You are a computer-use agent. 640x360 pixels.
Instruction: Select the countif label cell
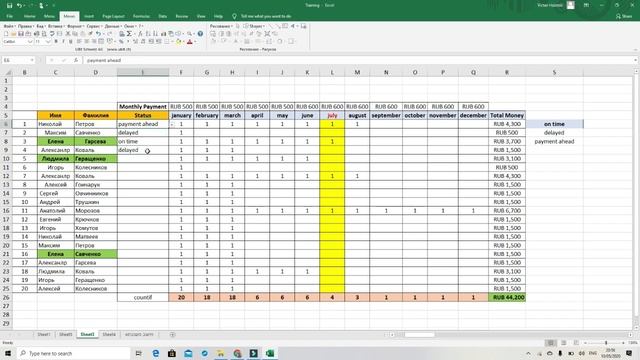pos(143,298)
